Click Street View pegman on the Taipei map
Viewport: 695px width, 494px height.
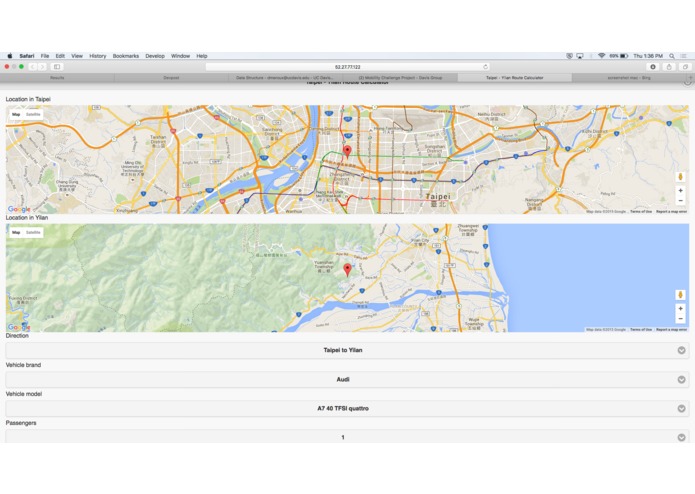coord(680,177)
